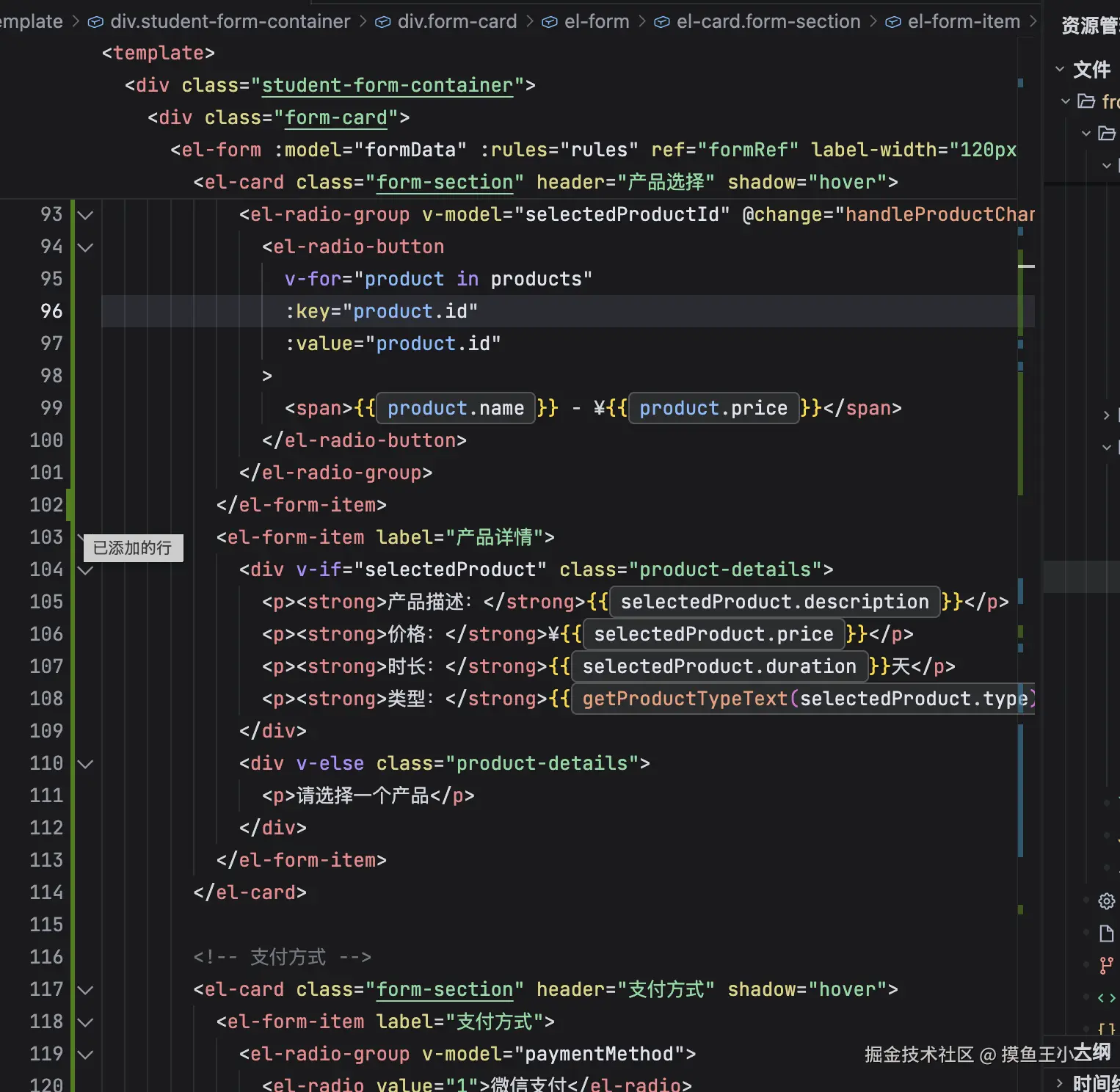
Task: Click the nested subfolder icon in explorer
Action: coord(1106,134)
